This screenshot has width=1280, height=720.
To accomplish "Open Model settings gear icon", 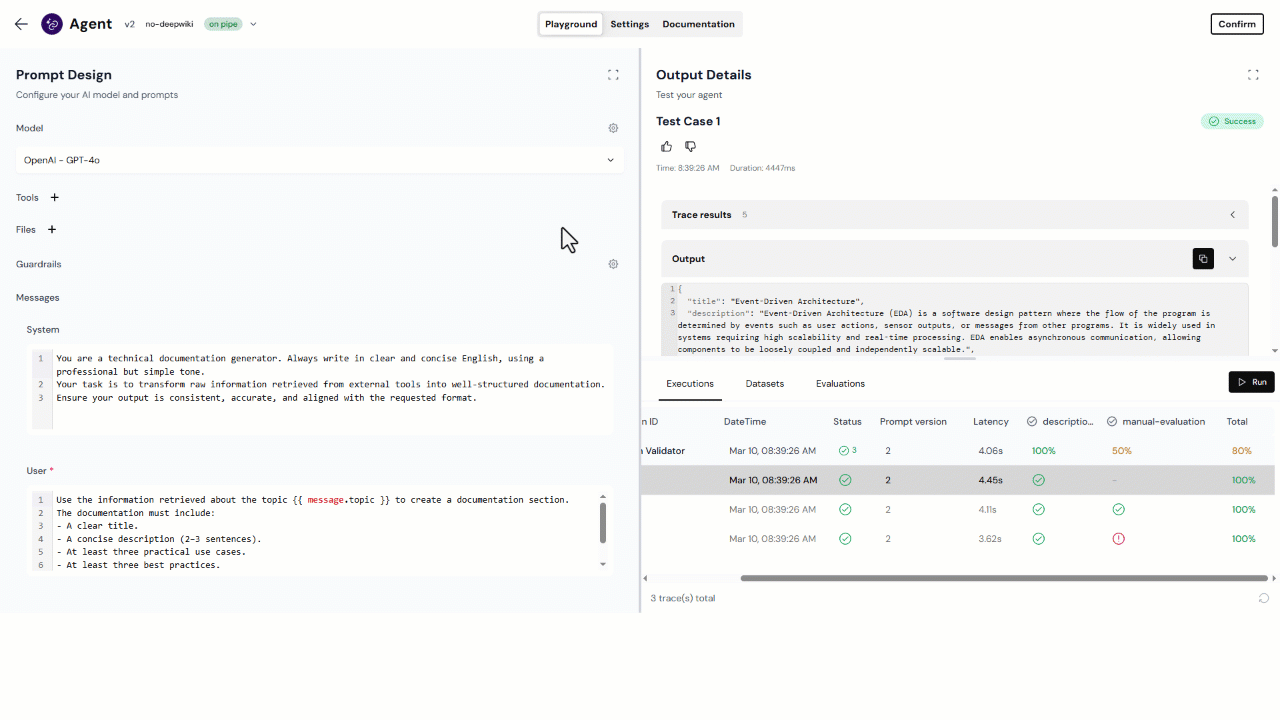I will (x=613, y=128).
